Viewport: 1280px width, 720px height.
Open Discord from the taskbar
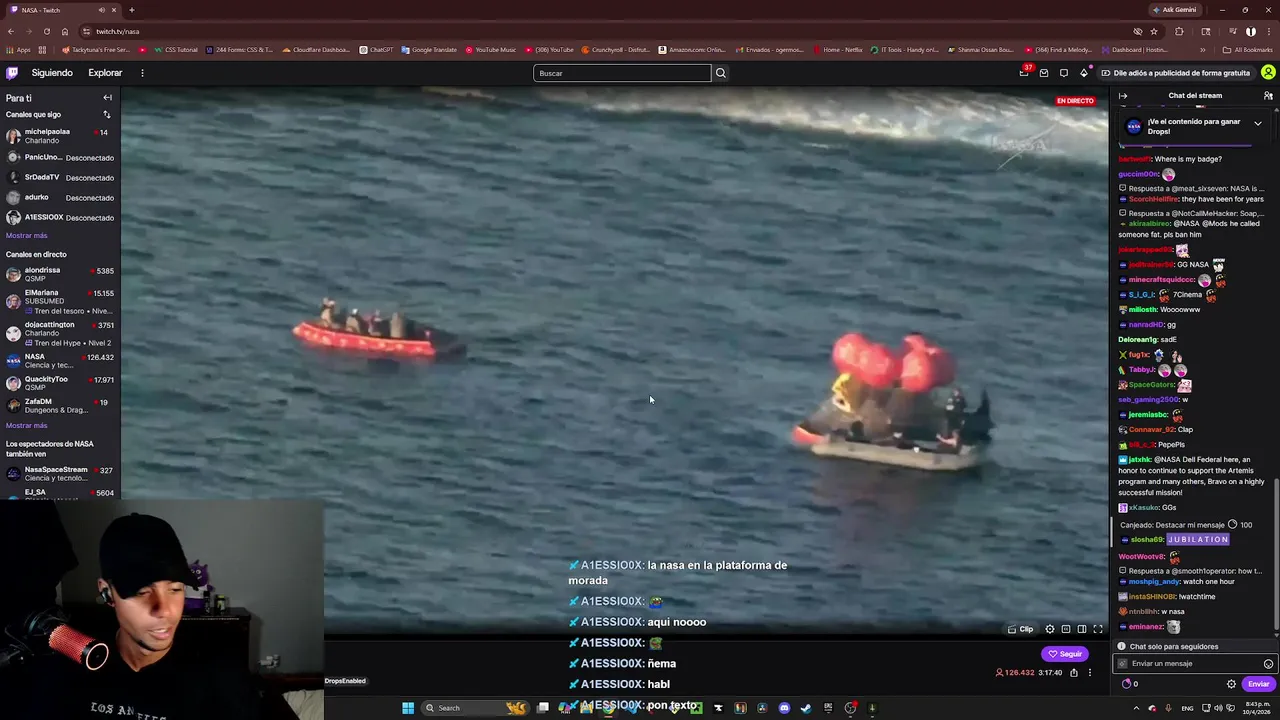click(x=784, y=708)
